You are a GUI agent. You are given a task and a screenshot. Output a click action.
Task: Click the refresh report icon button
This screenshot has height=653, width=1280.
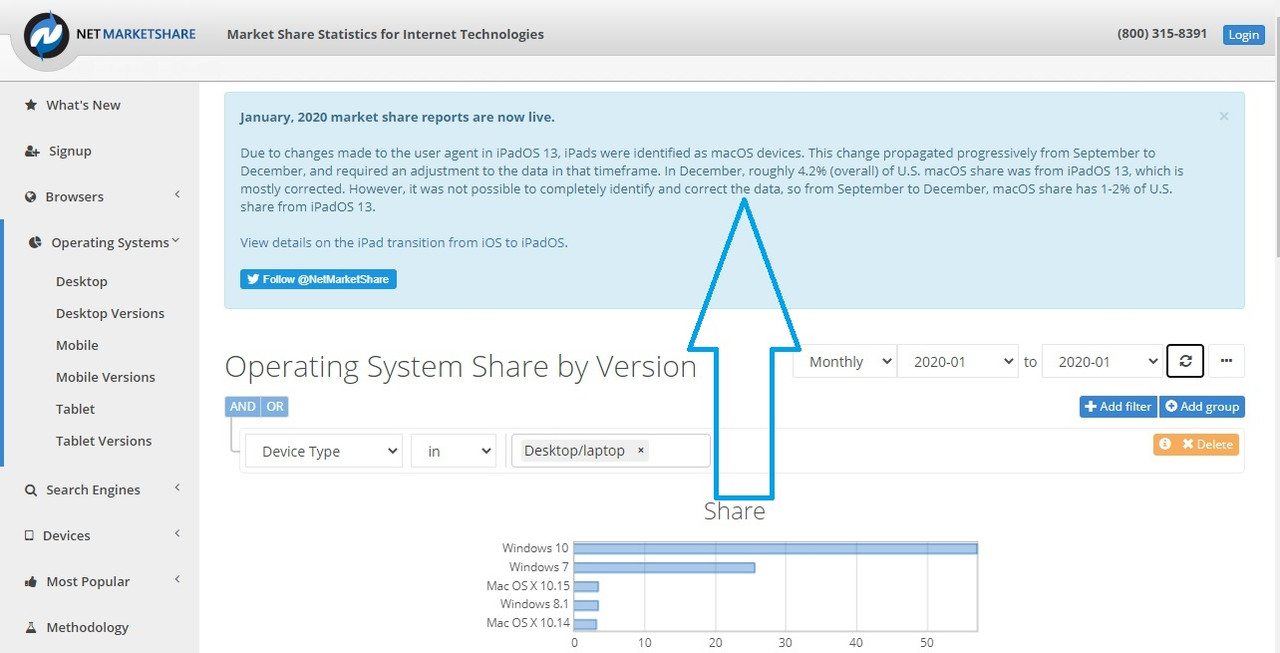click(1185, 361)
